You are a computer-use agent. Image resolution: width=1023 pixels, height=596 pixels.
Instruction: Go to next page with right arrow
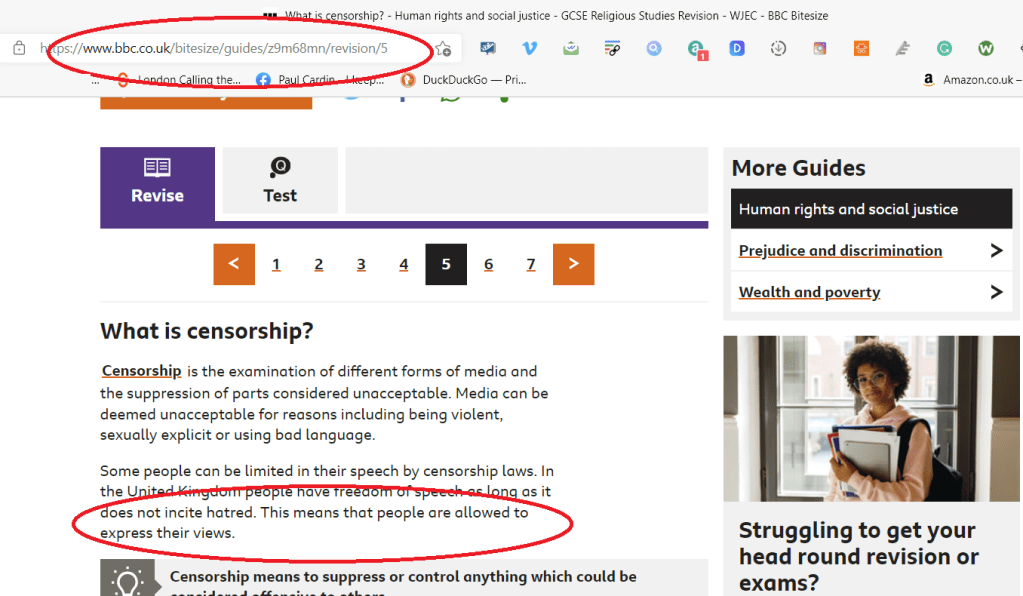[573, 264]
